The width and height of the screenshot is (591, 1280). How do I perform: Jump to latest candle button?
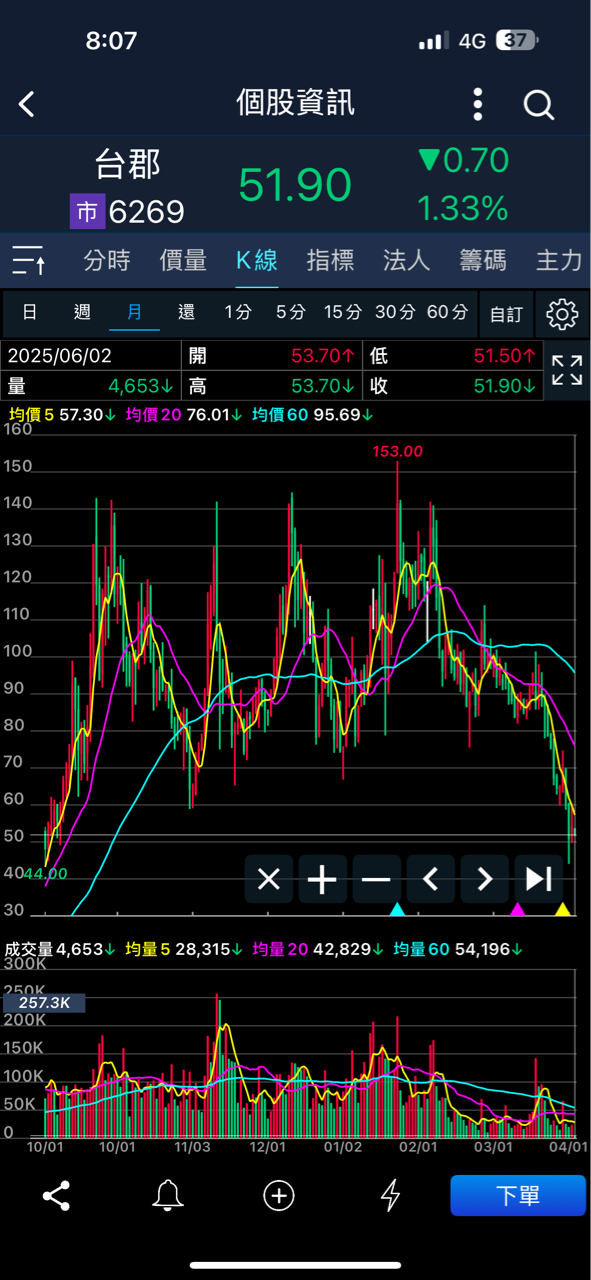[x=539, y=880]
